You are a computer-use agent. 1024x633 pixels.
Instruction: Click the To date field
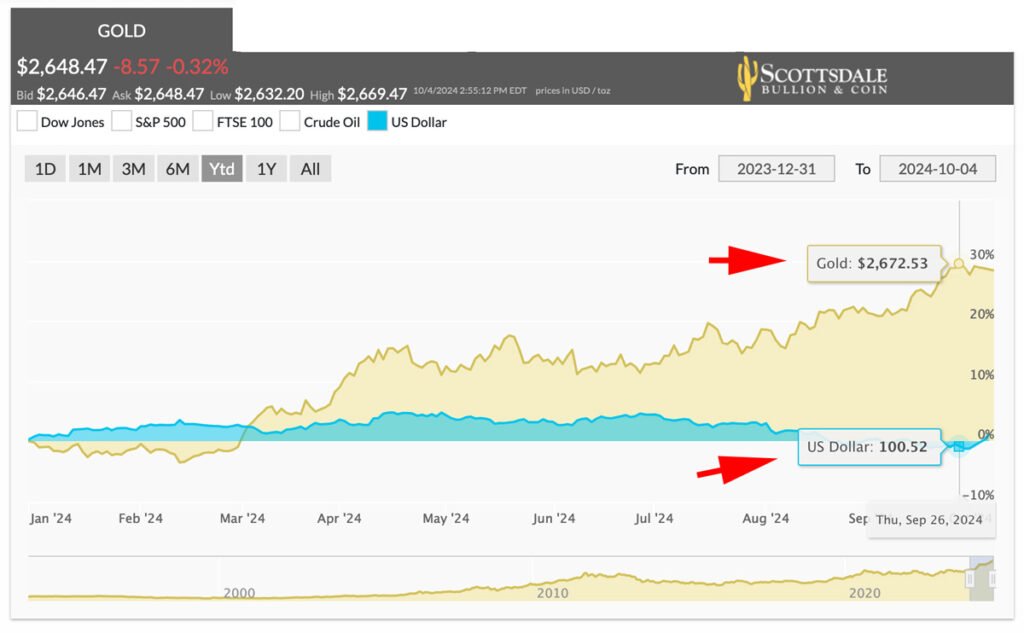coord(937,169)
